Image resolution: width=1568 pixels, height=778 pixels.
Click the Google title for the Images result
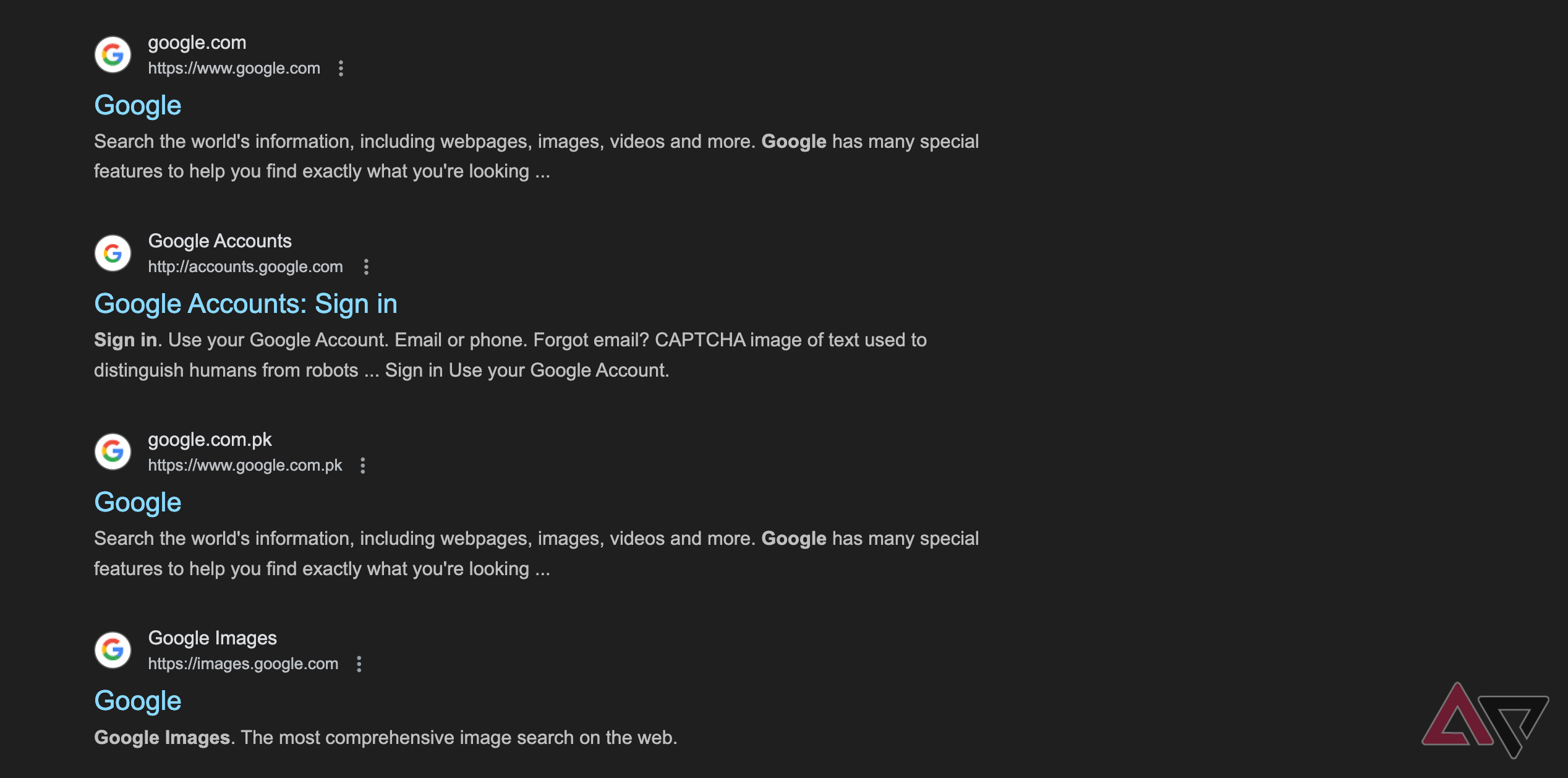137,701
